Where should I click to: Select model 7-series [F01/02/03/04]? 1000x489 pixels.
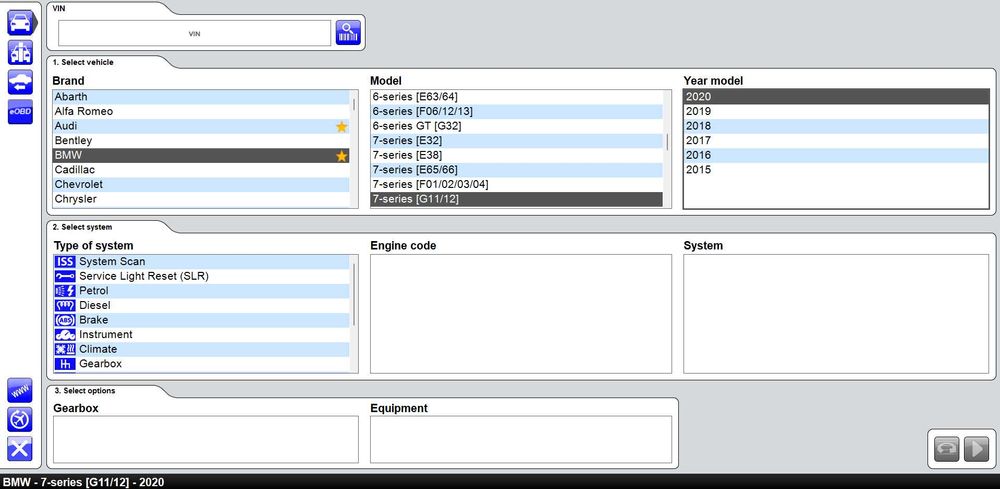point(517,184)
